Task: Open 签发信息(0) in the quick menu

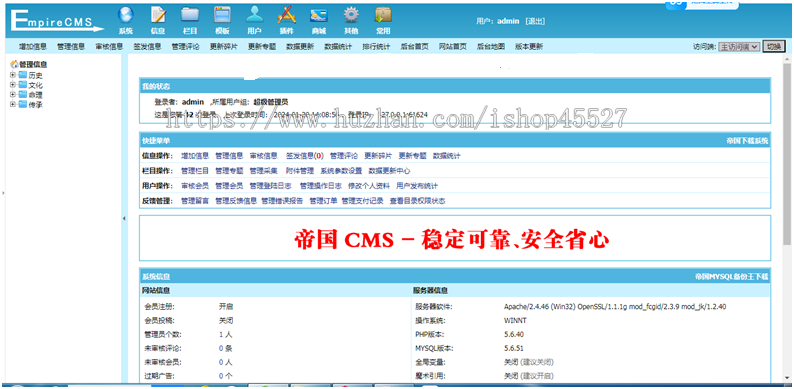Action: point(304,156)
